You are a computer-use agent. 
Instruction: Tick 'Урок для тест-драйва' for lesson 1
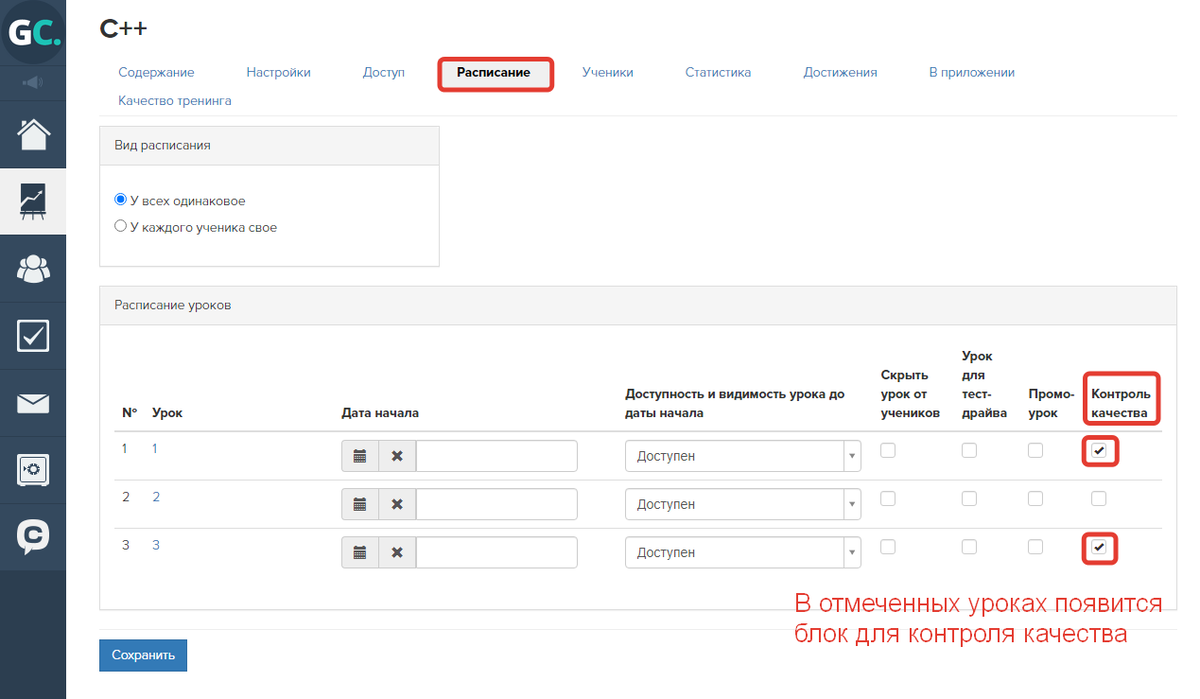pos(969,450)
